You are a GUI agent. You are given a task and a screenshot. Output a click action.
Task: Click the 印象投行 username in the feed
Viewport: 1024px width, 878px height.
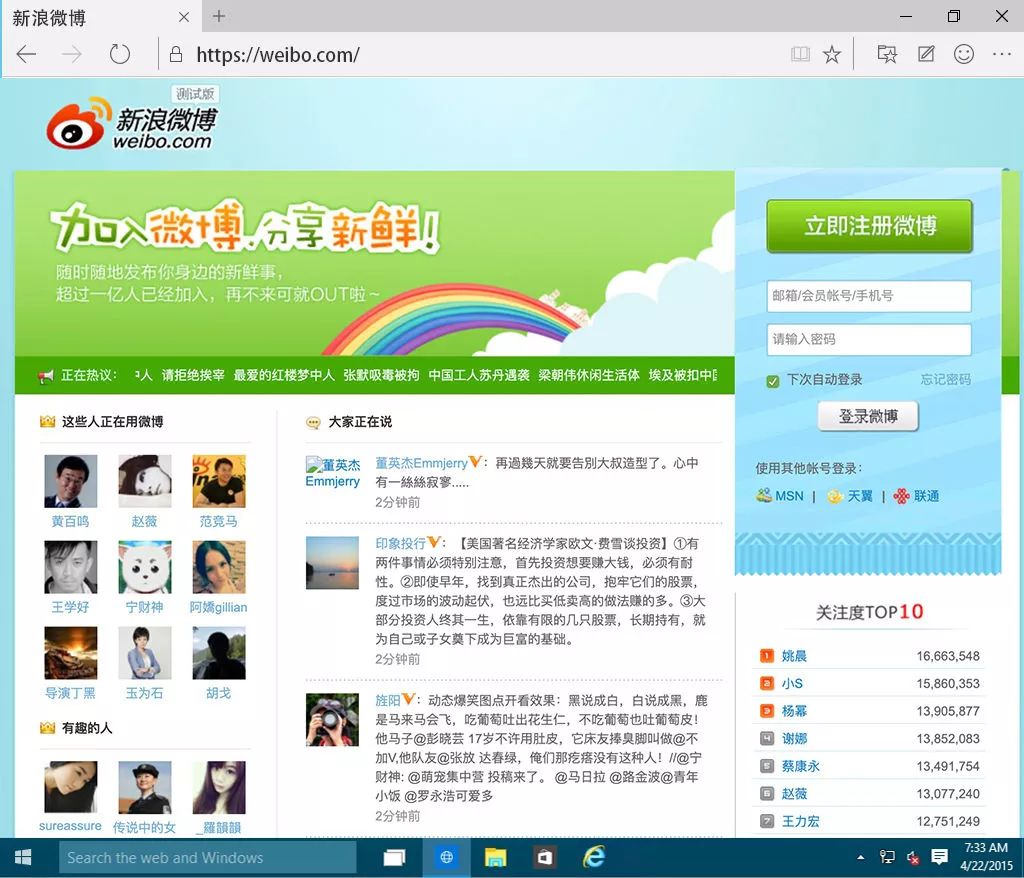[x=400, y=543]
